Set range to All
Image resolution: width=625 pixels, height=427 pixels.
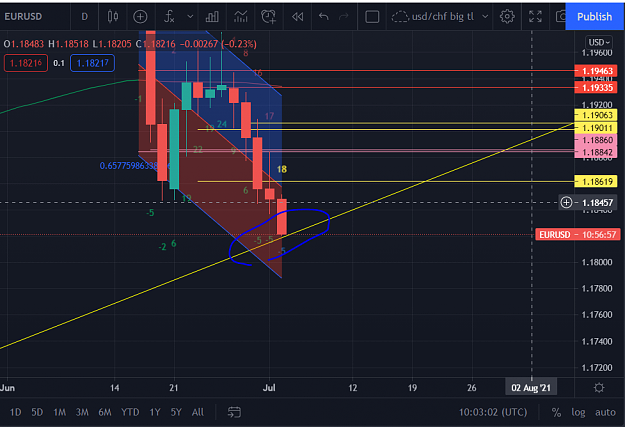coord(198,412)
